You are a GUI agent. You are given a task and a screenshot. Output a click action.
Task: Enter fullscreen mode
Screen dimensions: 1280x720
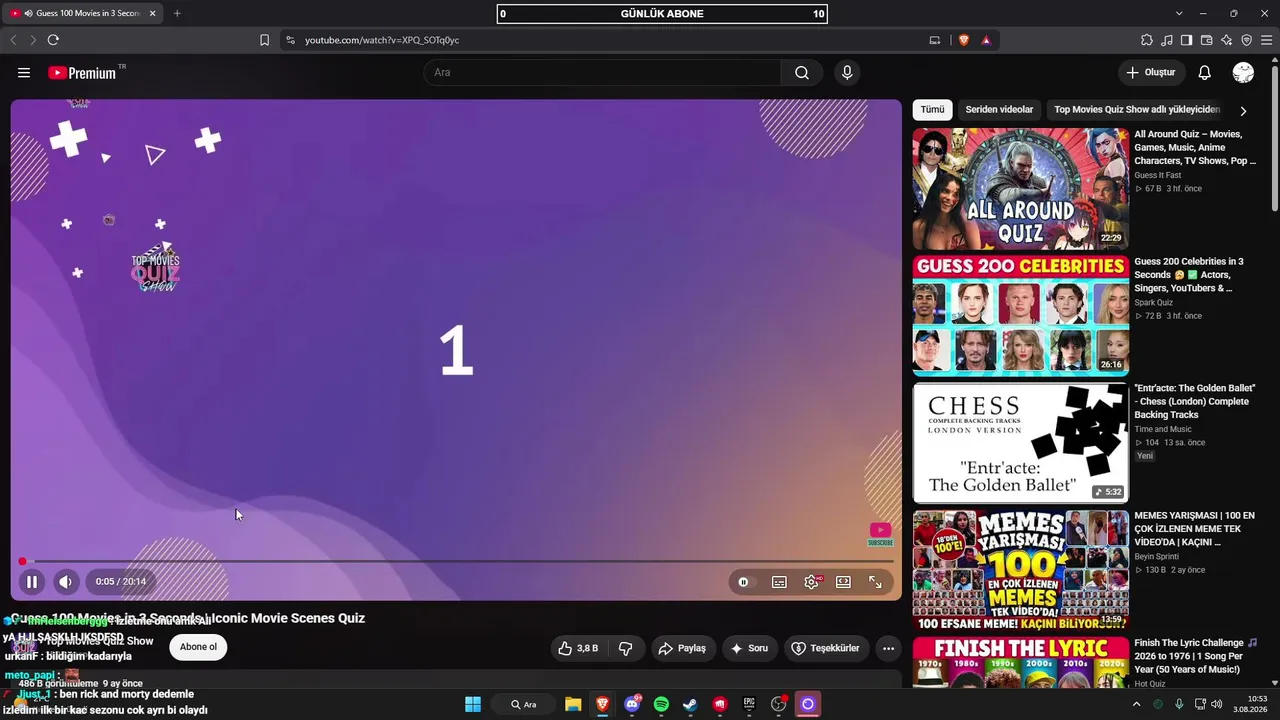[875, 582]
